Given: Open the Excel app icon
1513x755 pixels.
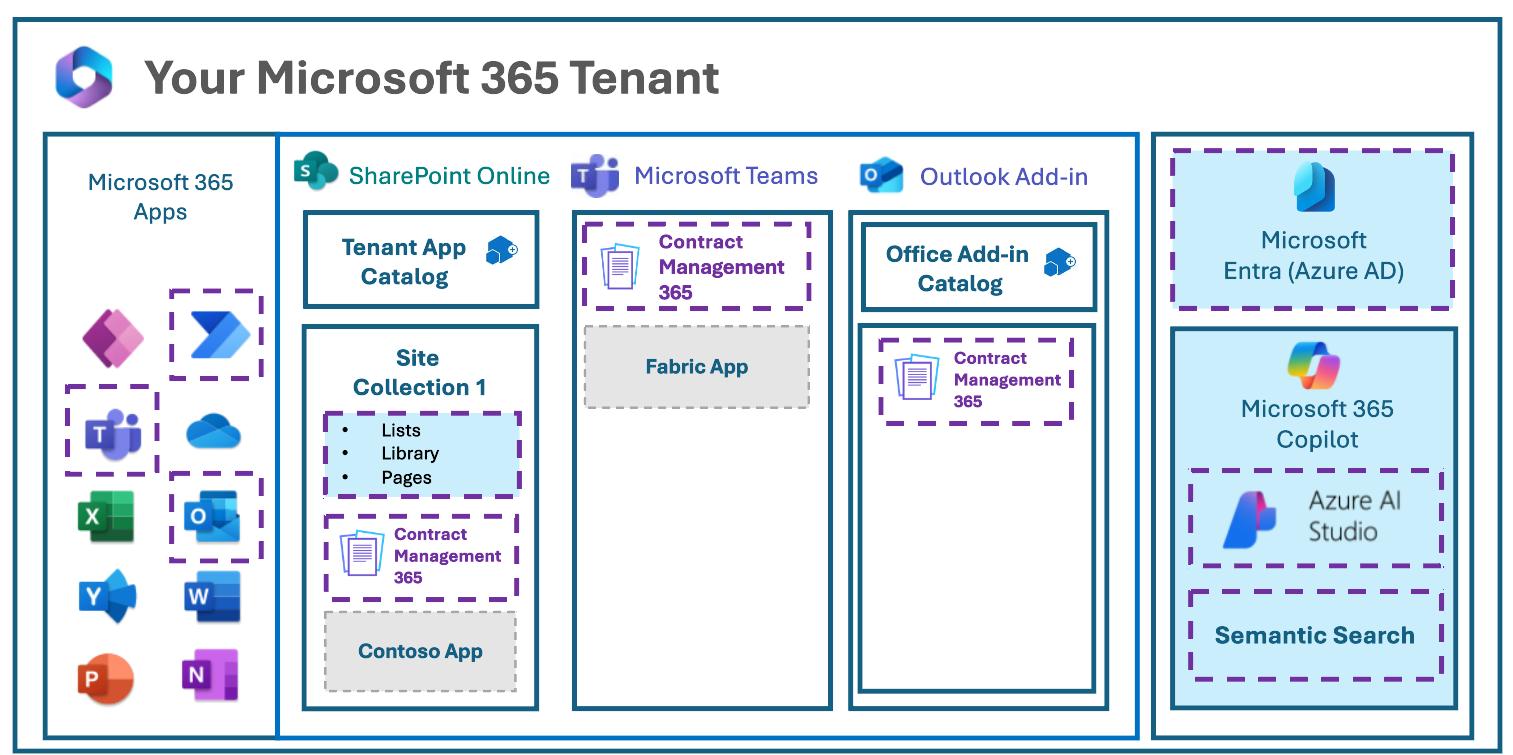Looking at the screenshot, I should [x=105, y=517].
